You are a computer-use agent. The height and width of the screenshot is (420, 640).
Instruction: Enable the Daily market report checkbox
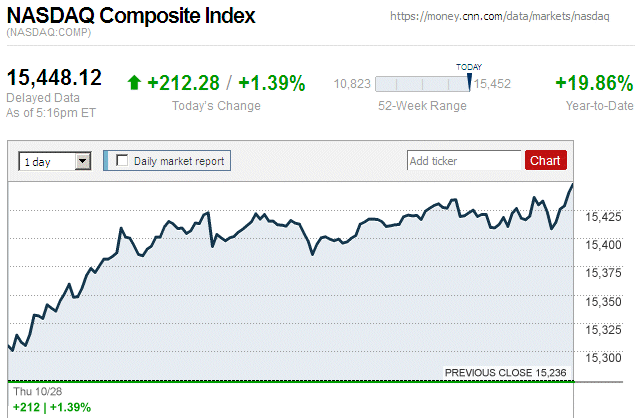(x=123, y=160)
